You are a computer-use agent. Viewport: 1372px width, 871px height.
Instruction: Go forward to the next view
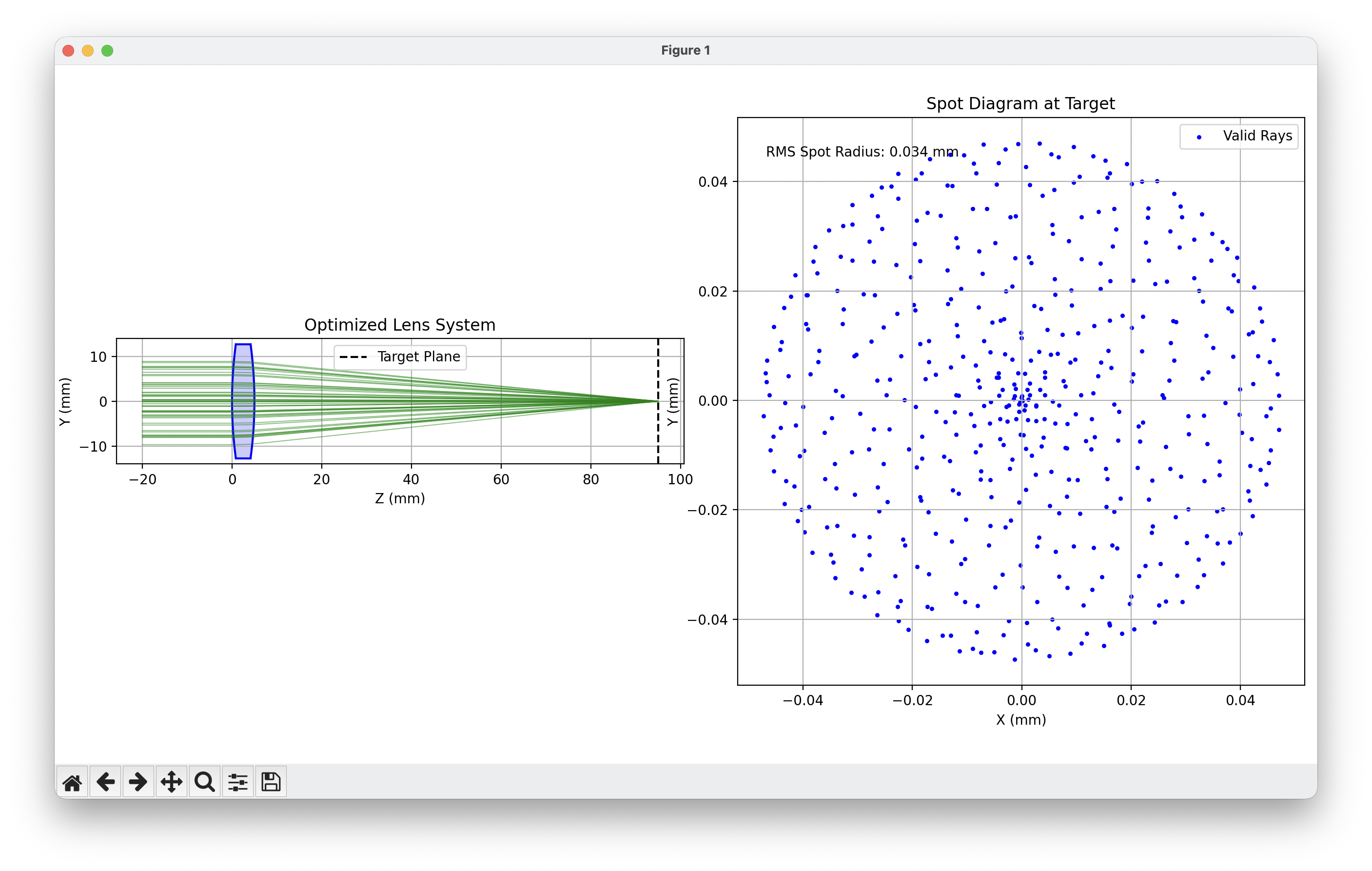point(138,782)
